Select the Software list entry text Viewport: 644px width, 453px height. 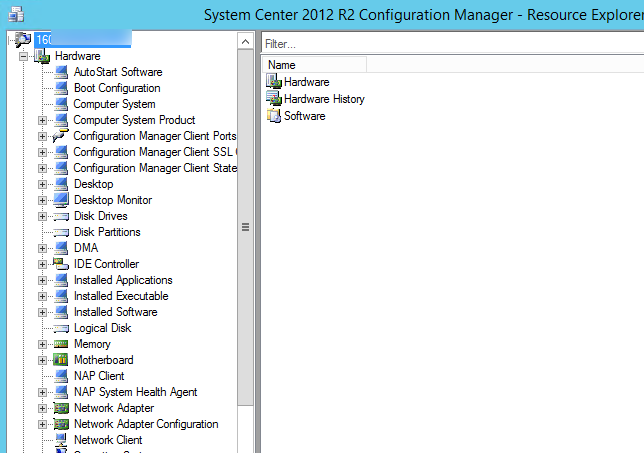[304, 116]
